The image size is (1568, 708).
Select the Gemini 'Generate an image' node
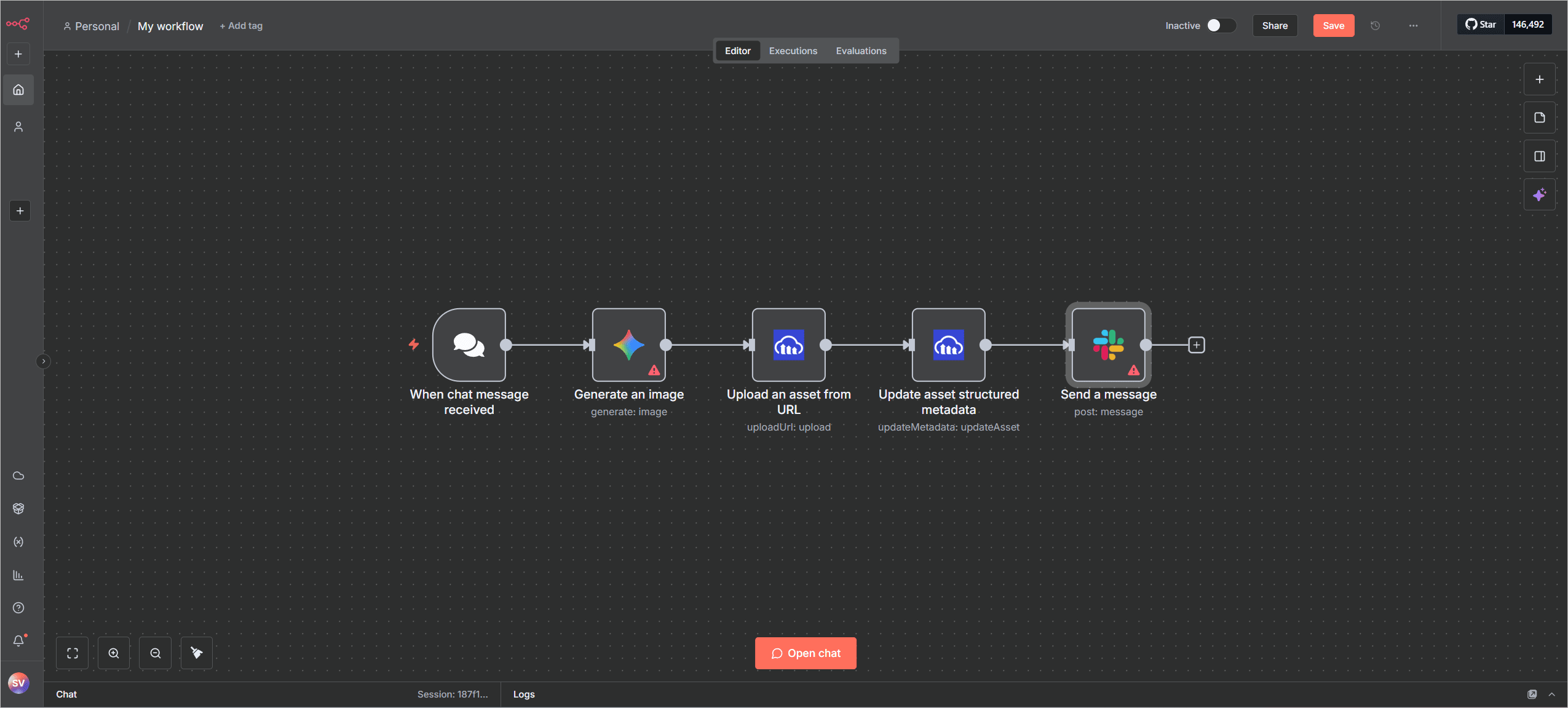628,344
